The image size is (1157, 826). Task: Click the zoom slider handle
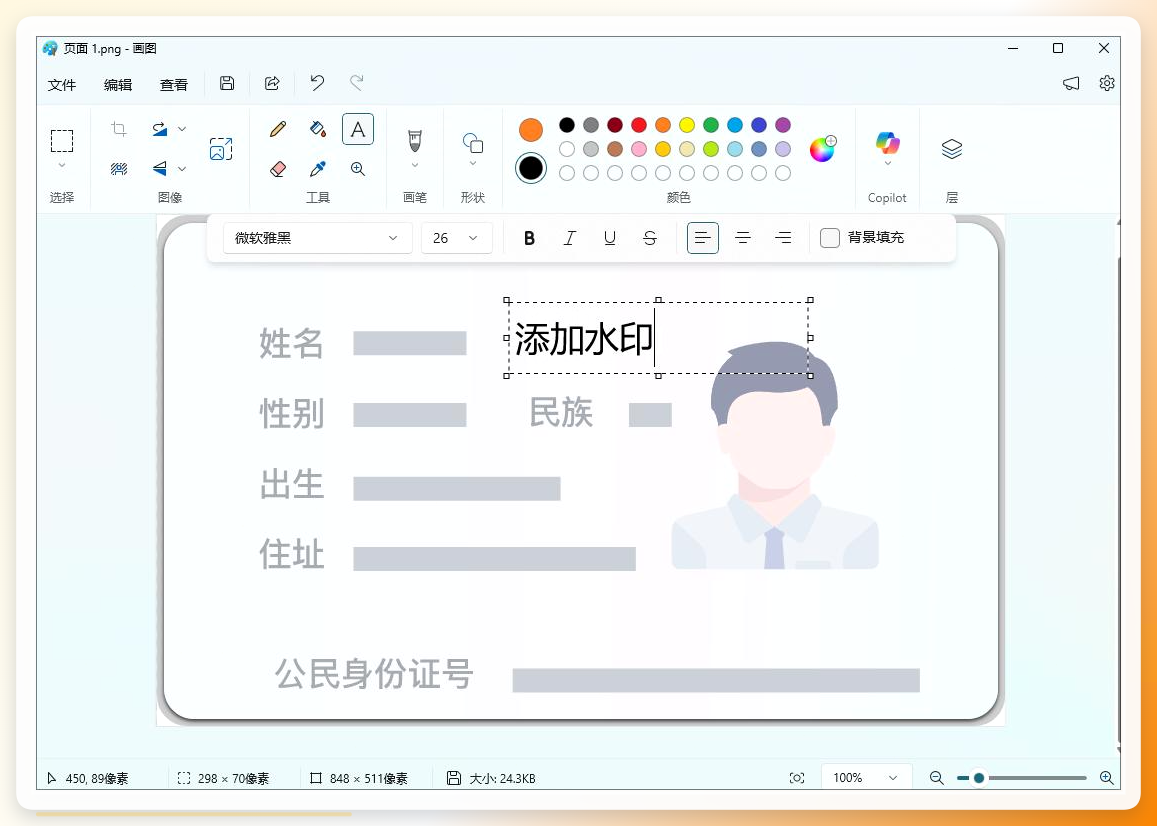tap(978, 778)
